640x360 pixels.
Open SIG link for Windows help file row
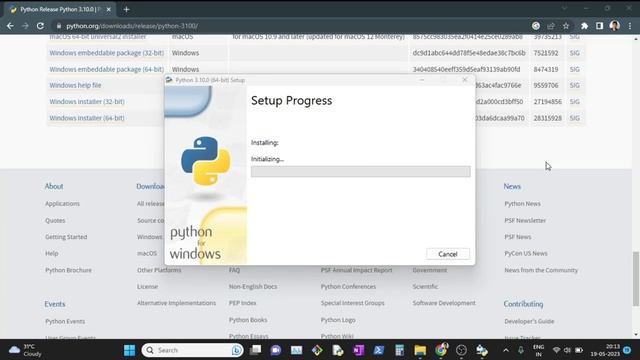coord(574,85)
